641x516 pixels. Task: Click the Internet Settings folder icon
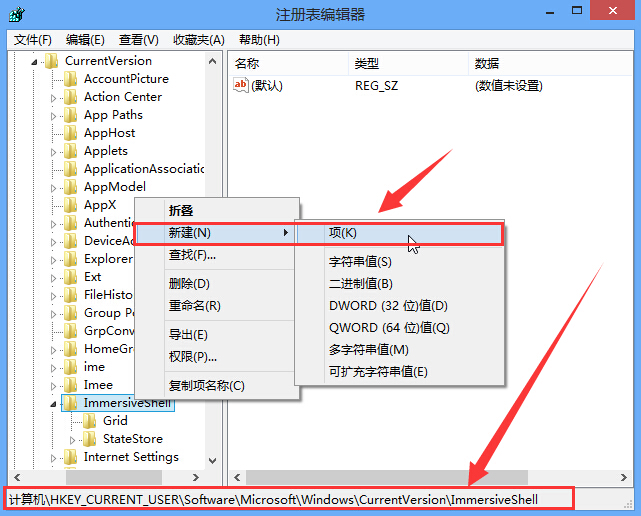click(70, 457)
